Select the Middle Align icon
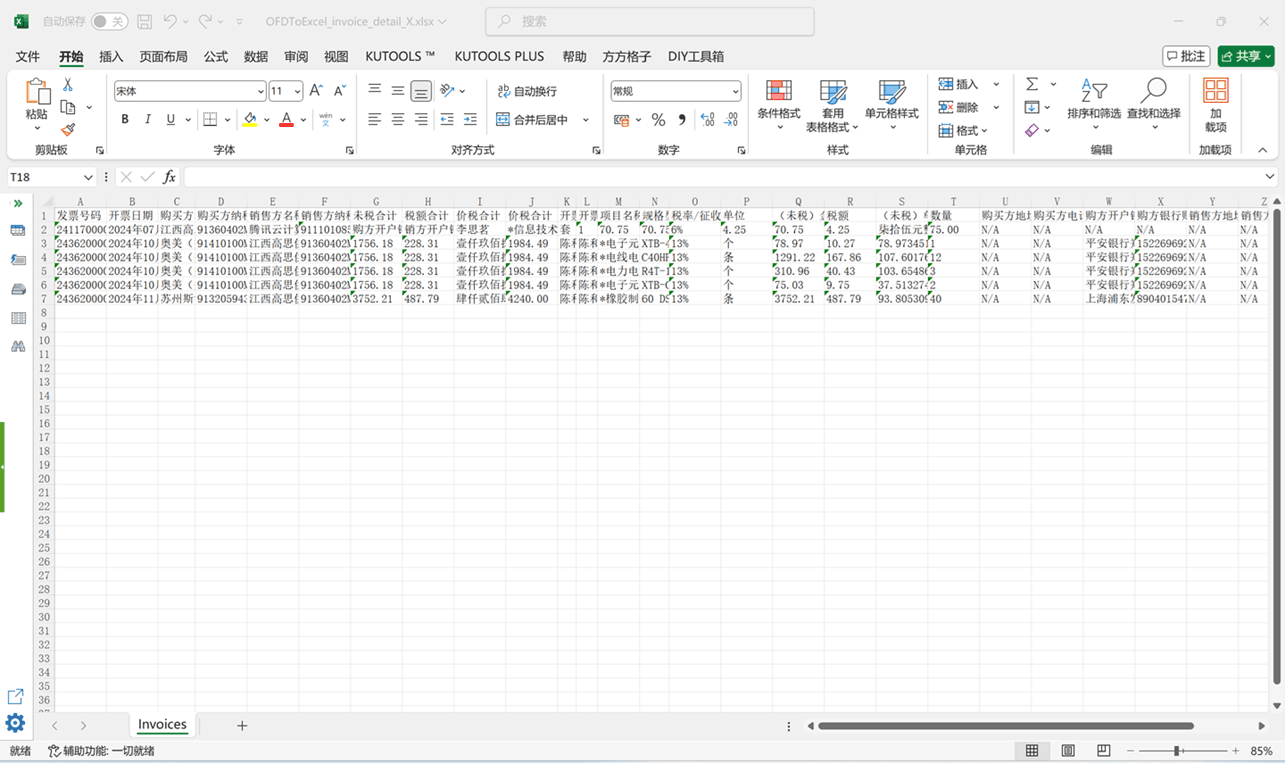Screen dimensions: 1285x763 pos(398,91)
